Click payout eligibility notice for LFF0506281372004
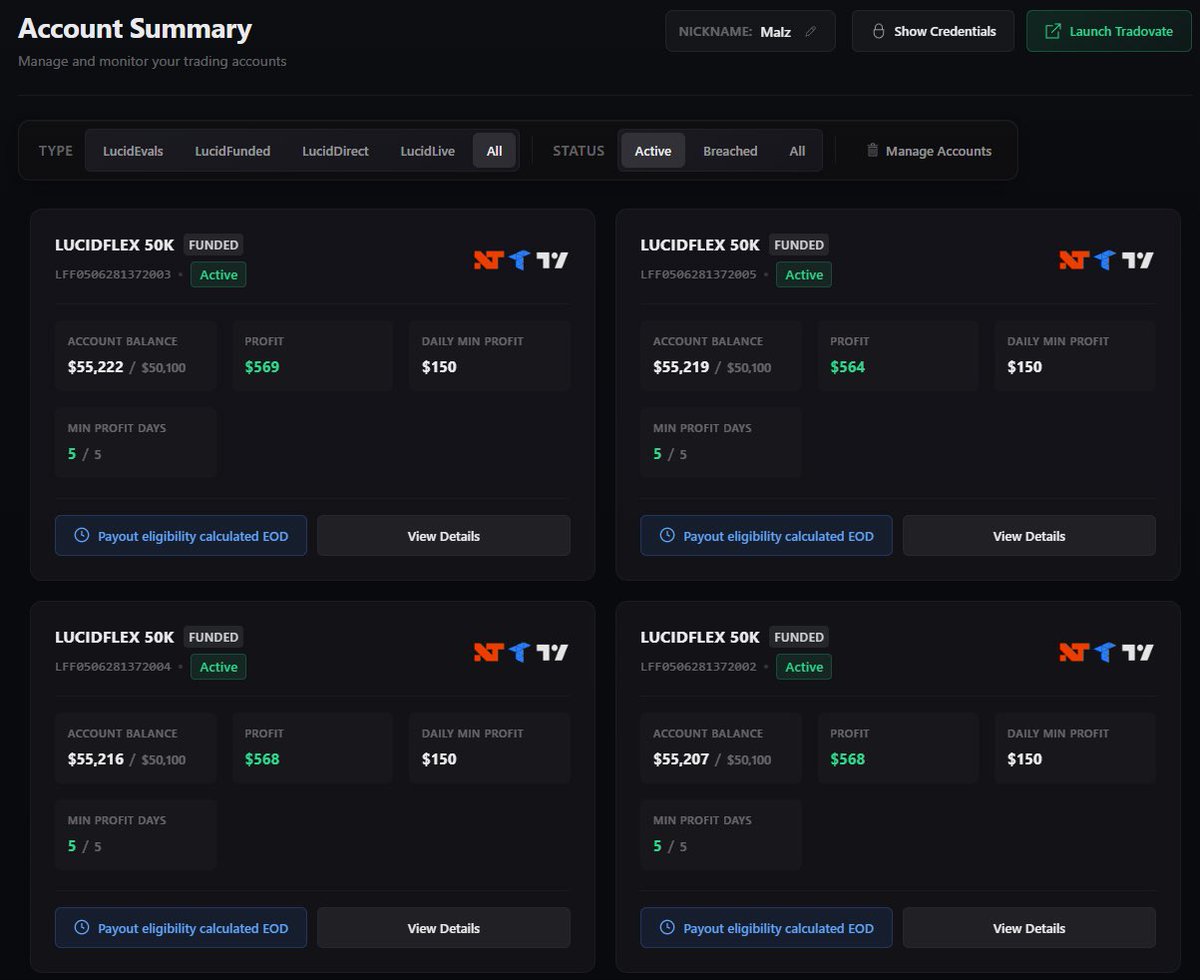Image resolution: width=1200 pixels, height=980 pixels. pyautogui.click(x=181, y=928)
